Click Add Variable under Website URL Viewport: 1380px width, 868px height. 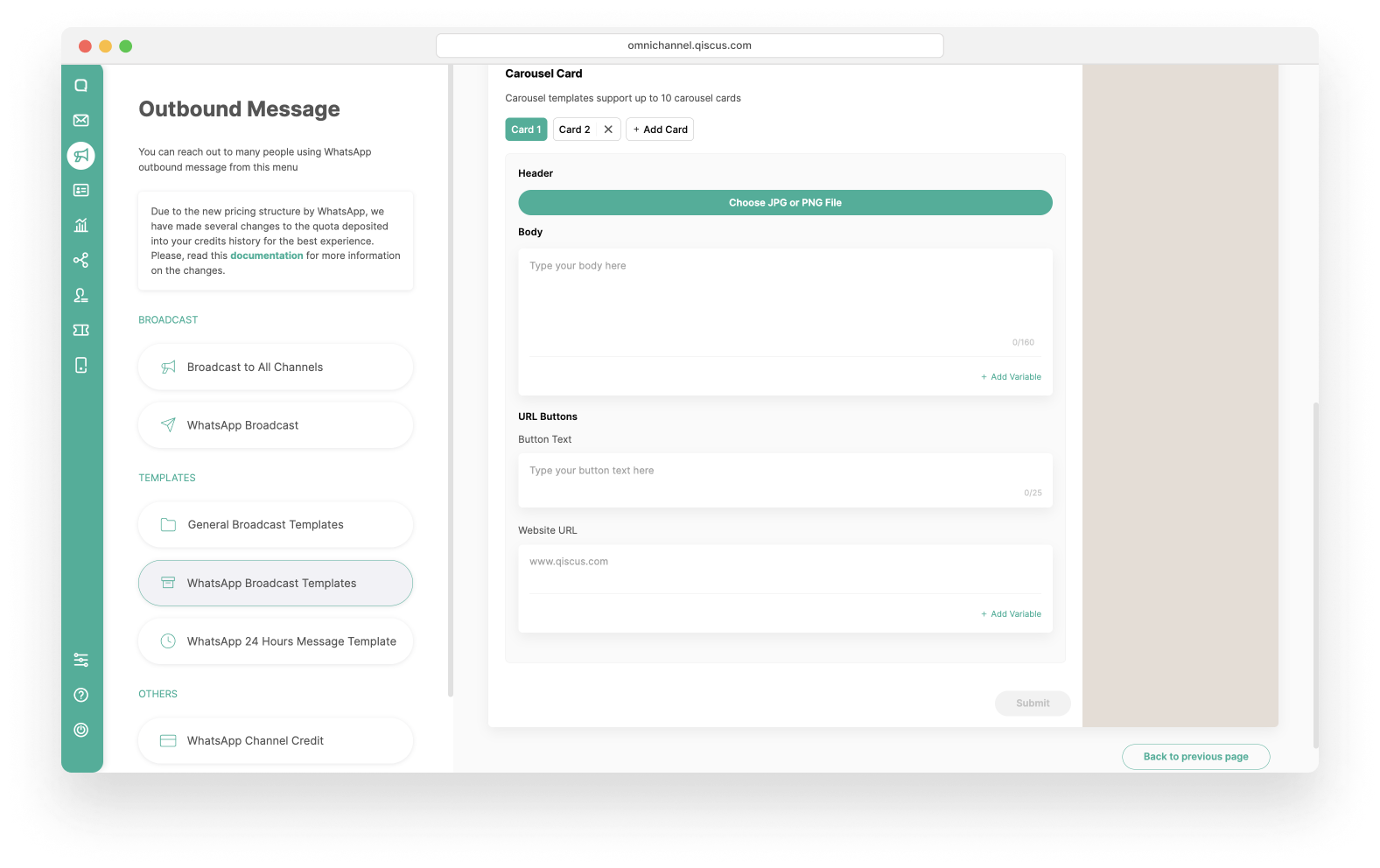(x=1011, y=614)
